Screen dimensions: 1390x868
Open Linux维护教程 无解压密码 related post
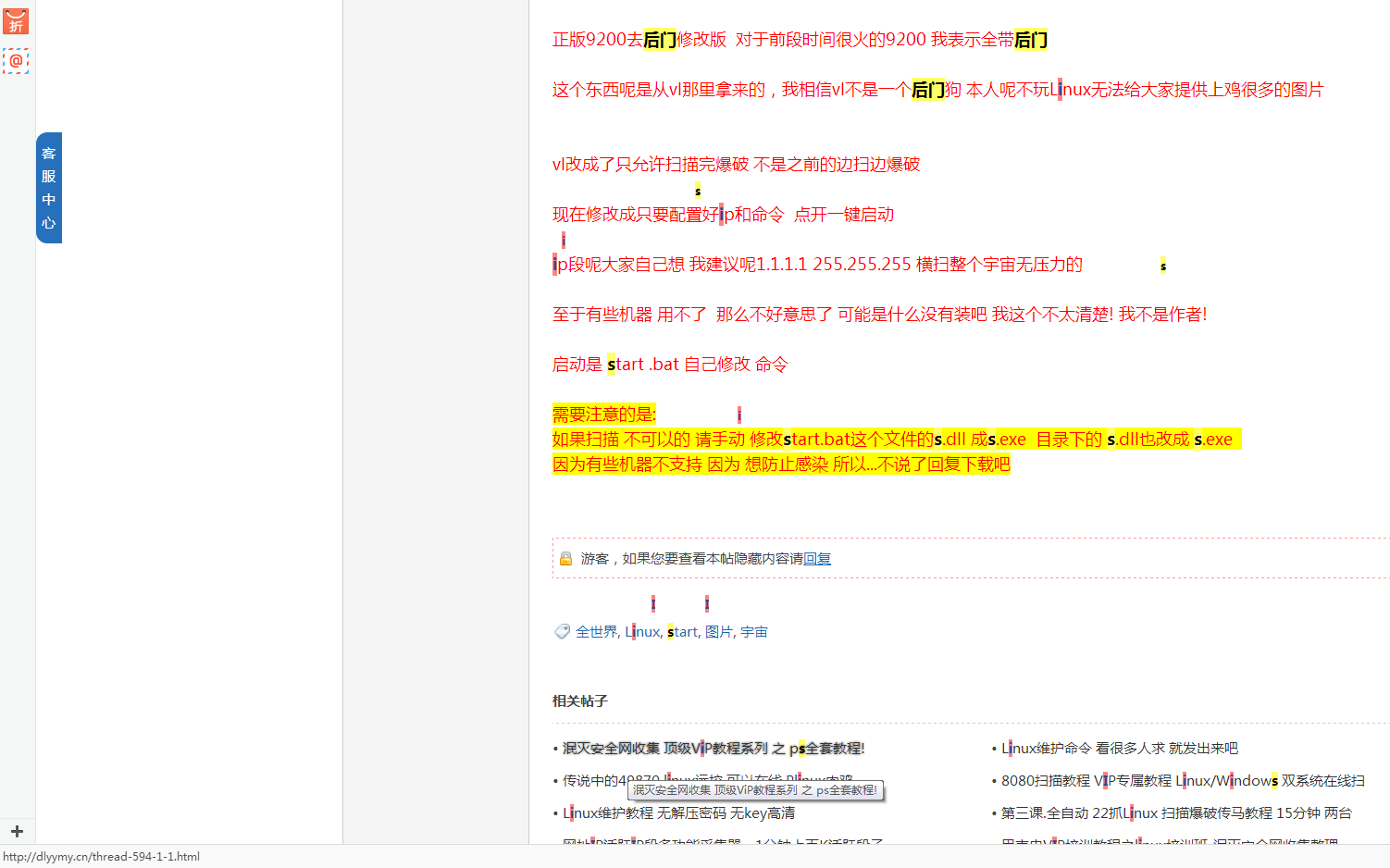pyautogui.click(x=678, y=813)
